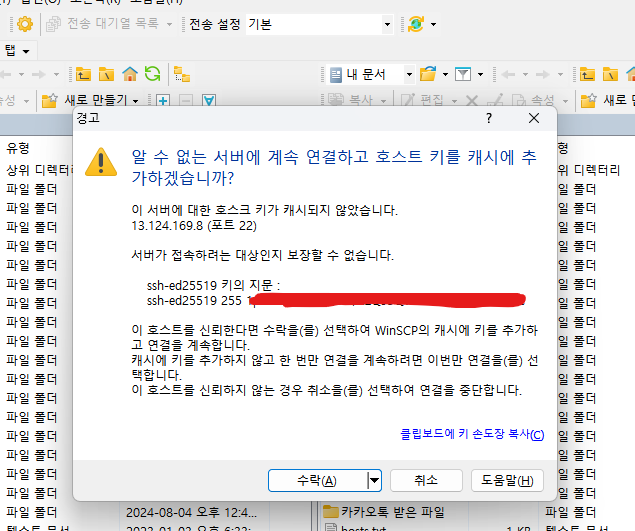Expand the 수락 button dropdown arrow
This screenshot has width=635, height=531.
click(x=375, y=480)
